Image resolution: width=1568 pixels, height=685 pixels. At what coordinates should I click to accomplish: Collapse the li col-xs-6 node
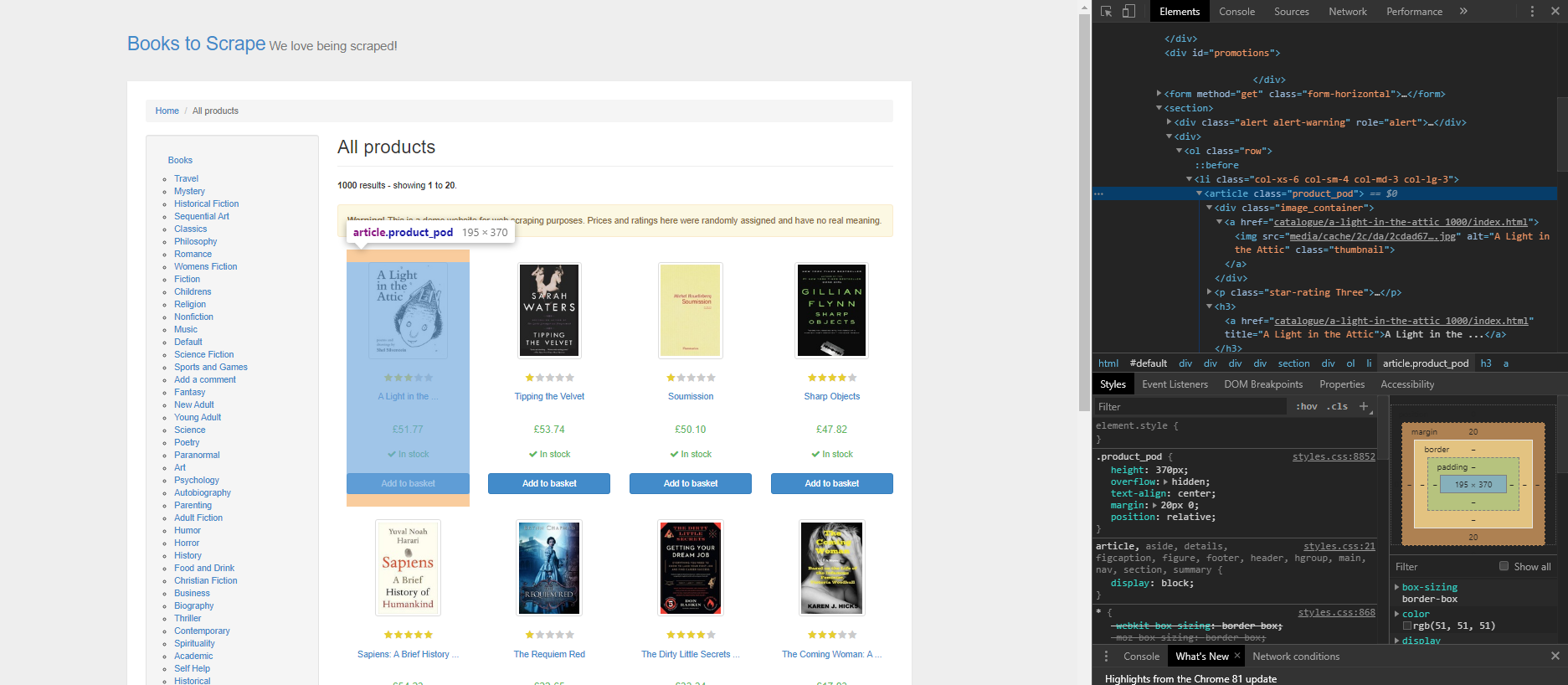tap(1189, 179)
